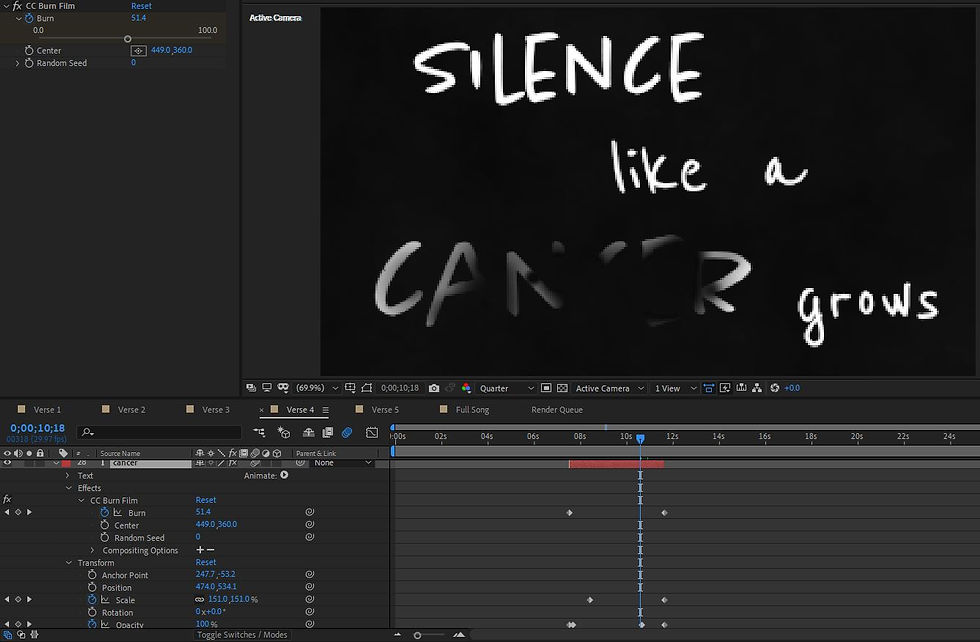Click the Scale constrain proportions link icon

[x=200, y=599]
